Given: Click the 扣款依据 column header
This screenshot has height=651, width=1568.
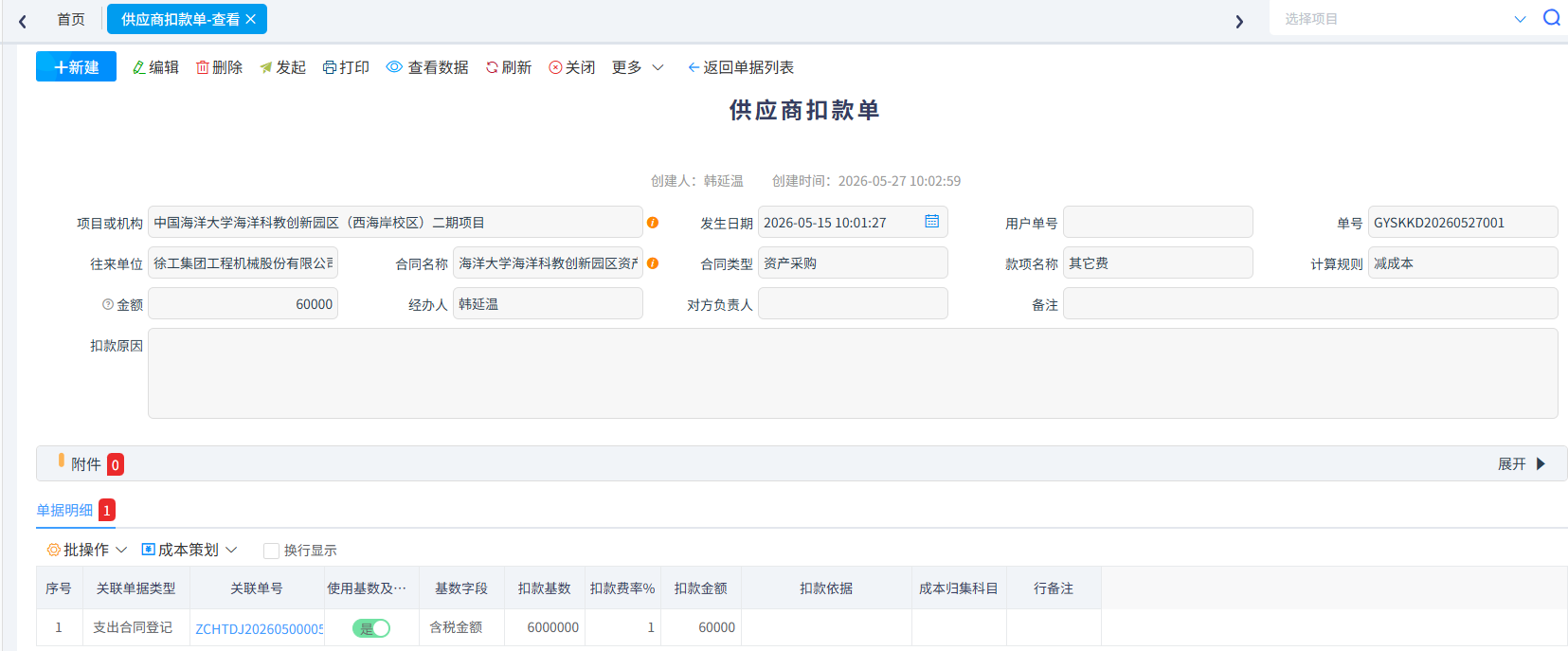Looking at the screenshot, I should tap(826, 588).
